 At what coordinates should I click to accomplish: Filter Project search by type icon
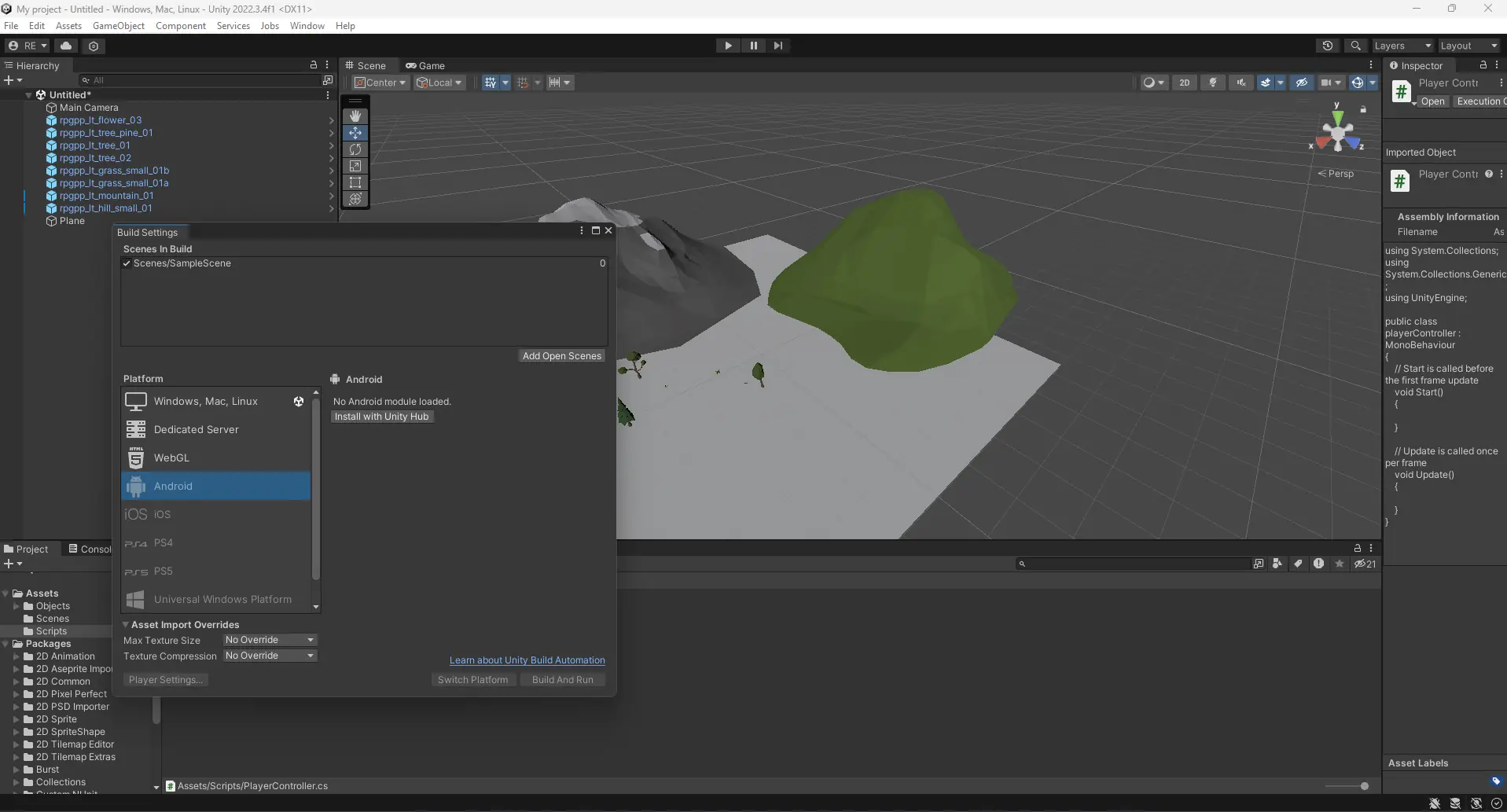[1277, 564]
